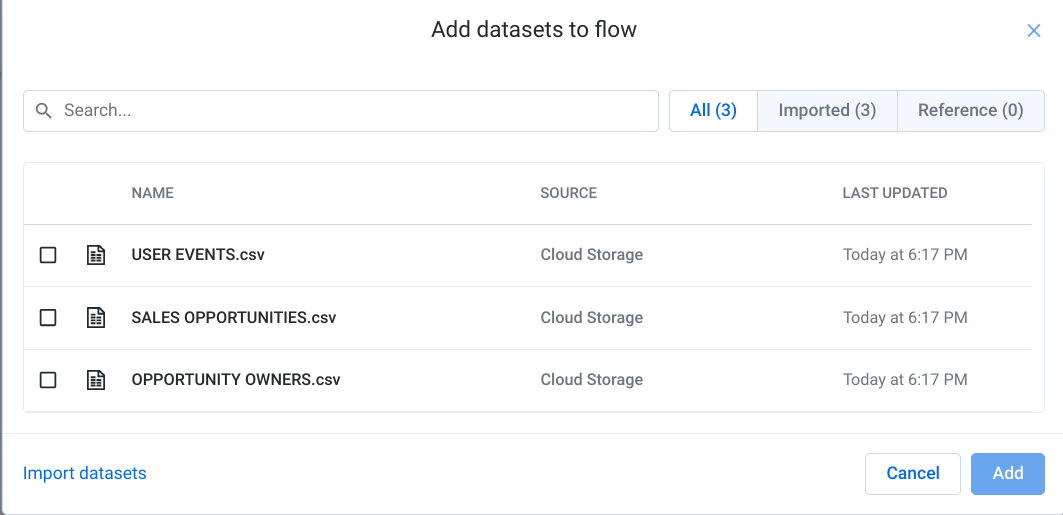Switch to the All (3) tab
1063x515 pixels.
713,110
